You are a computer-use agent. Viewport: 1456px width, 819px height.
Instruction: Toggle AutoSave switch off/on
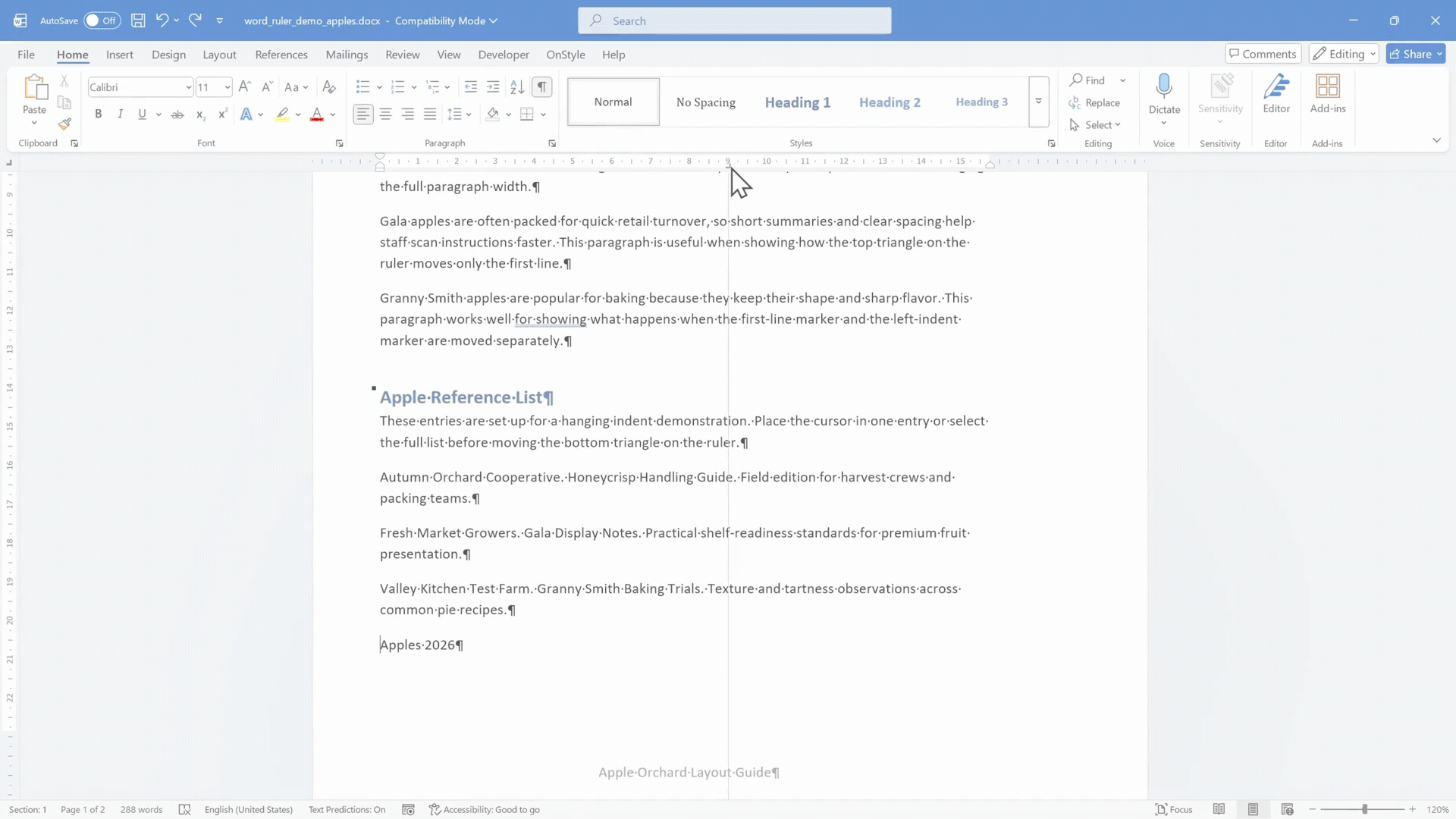[x=102, y=20]
